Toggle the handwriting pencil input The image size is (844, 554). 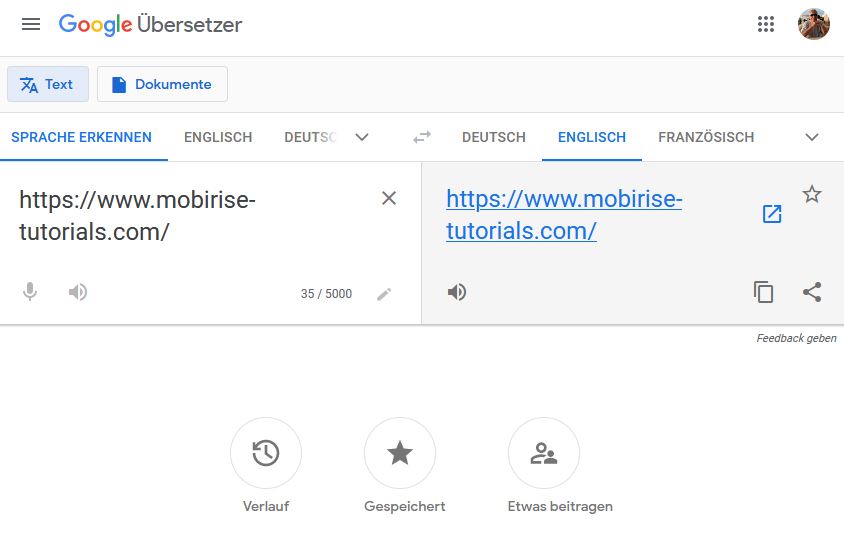pyautogui.click(x=384, y=294)
